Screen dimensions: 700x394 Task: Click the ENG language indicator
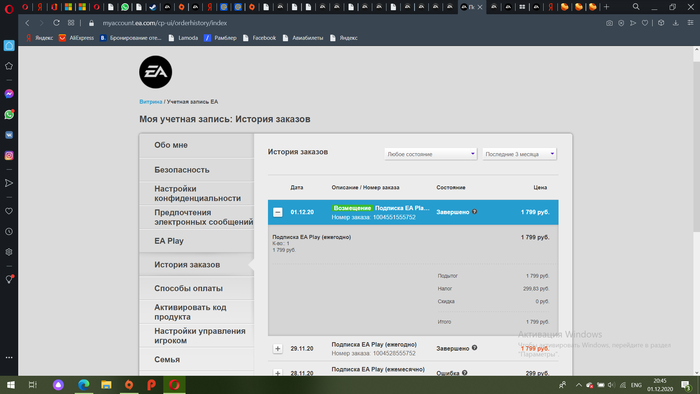tap(636, 385)
